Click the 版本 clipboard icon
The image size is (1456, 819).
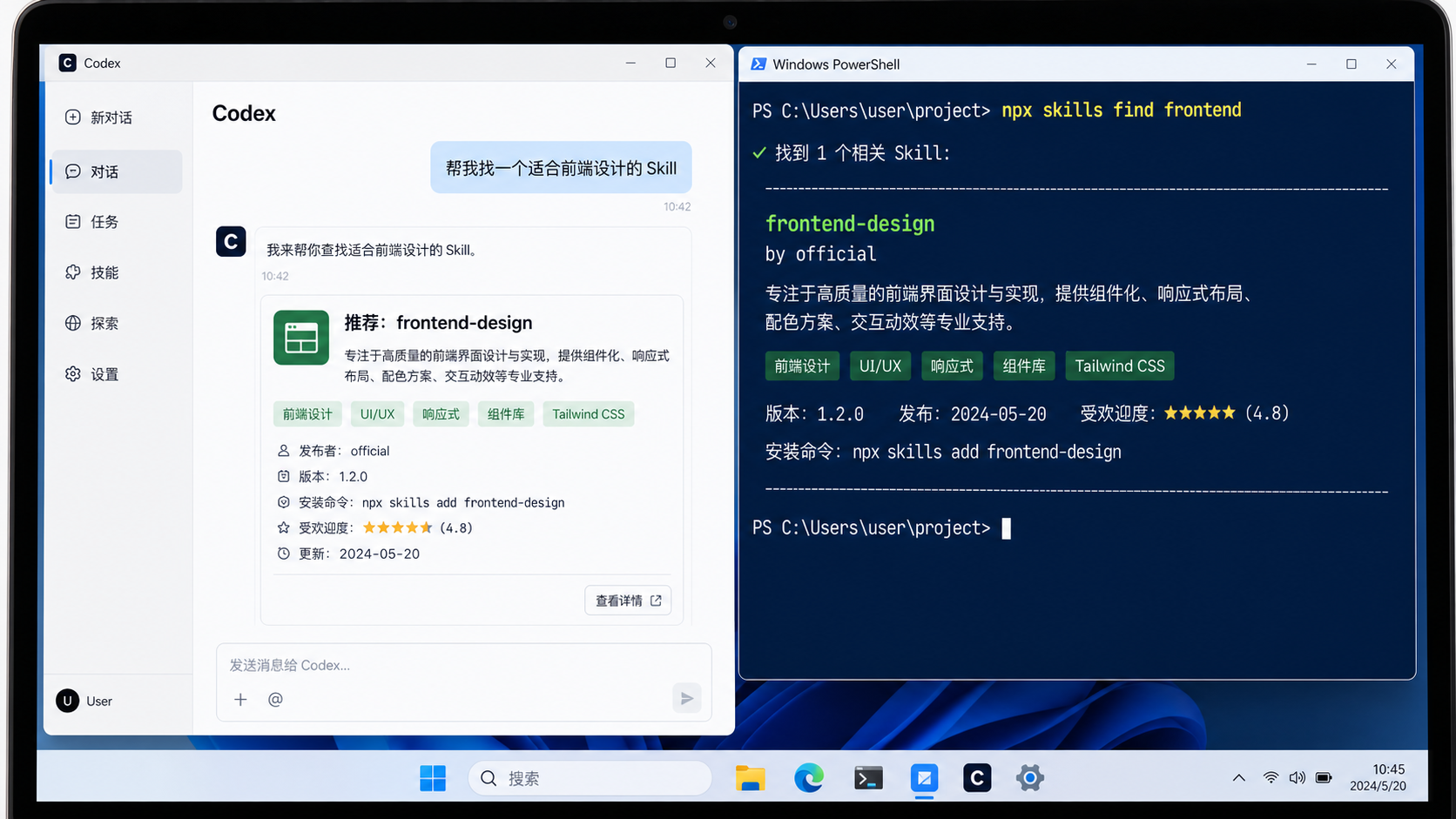[283, 476]
